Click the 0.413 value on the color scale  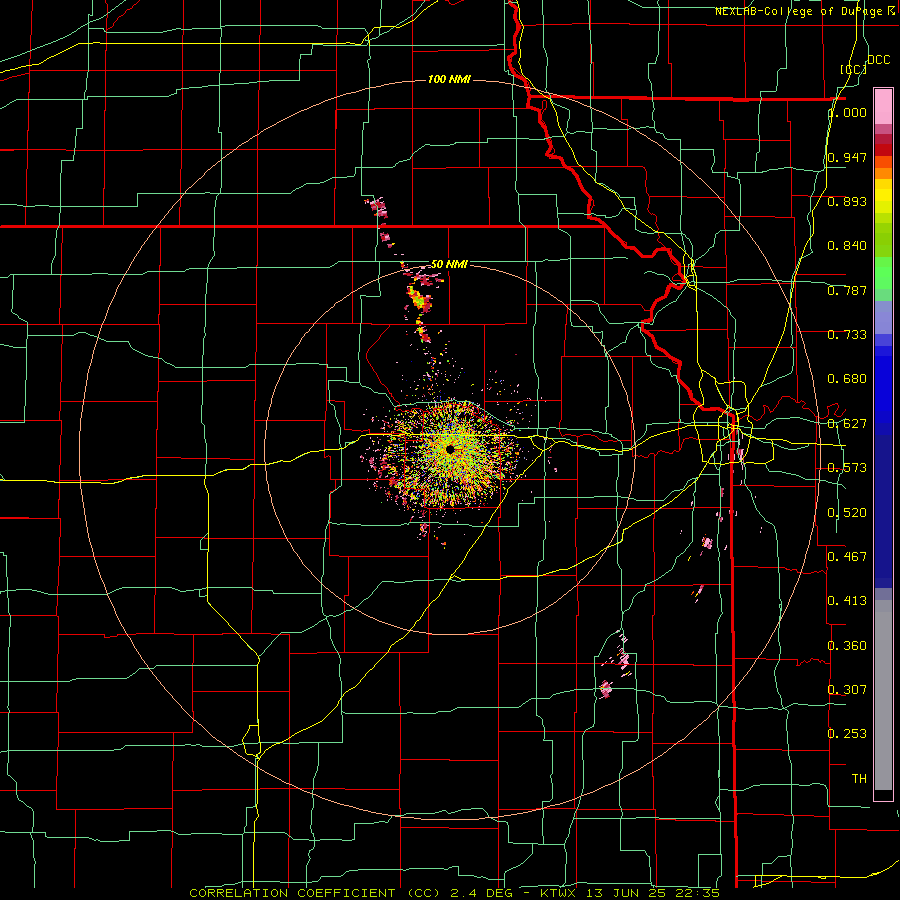pyautogui.click(x=847, y=601)
